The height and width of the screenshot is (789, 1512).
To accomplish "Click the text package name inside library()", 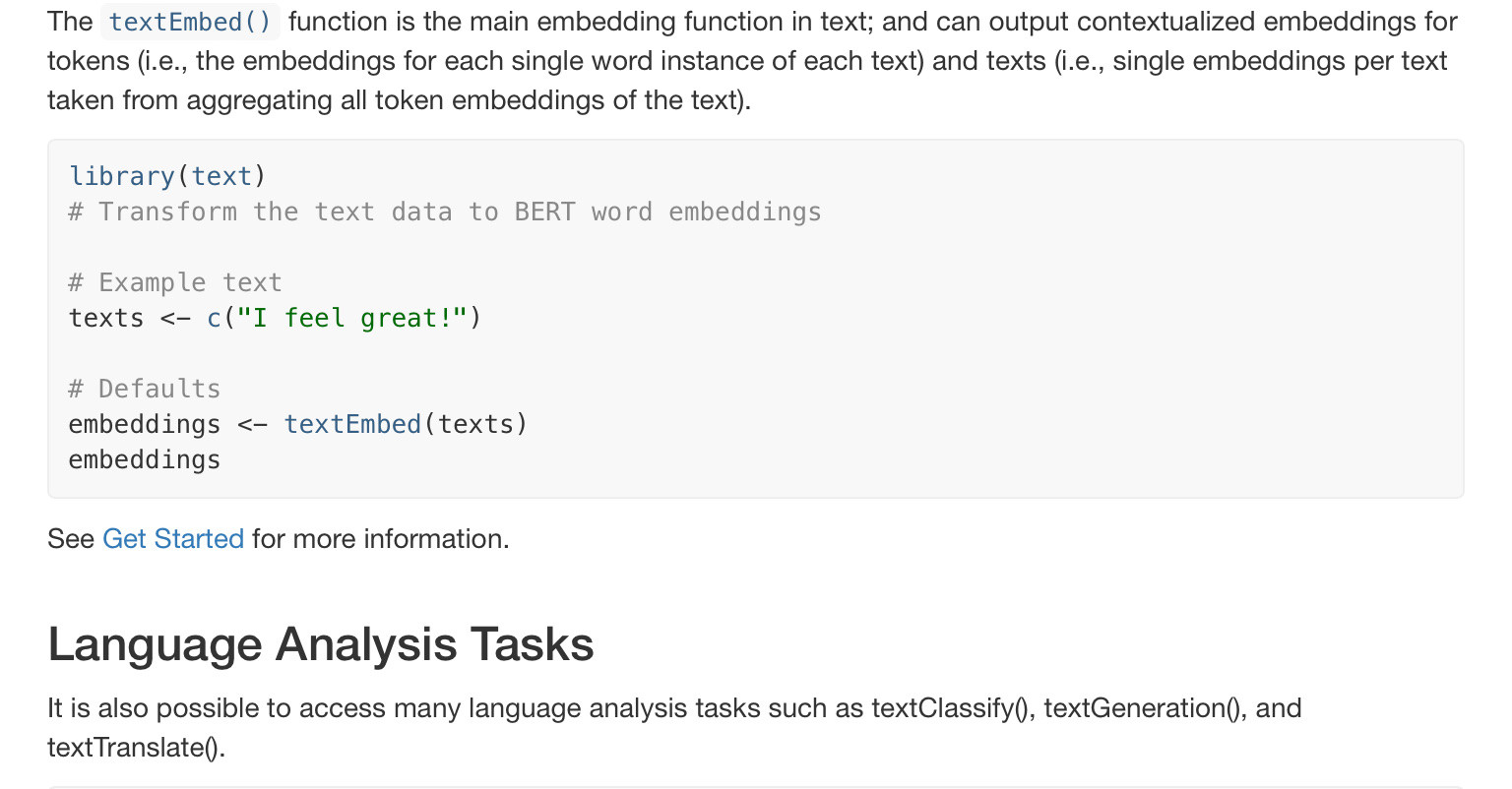I will (x=221, y=176).
